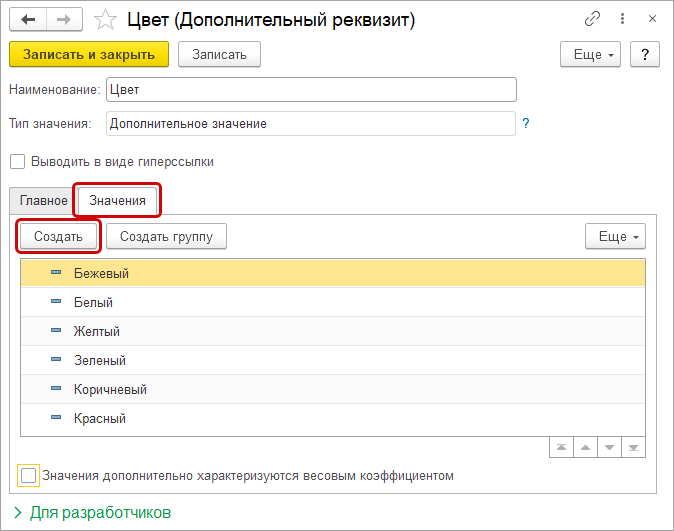Copy link with the chain icon
The height and width of the screenshot is (531, 674).
coord(593,20)
